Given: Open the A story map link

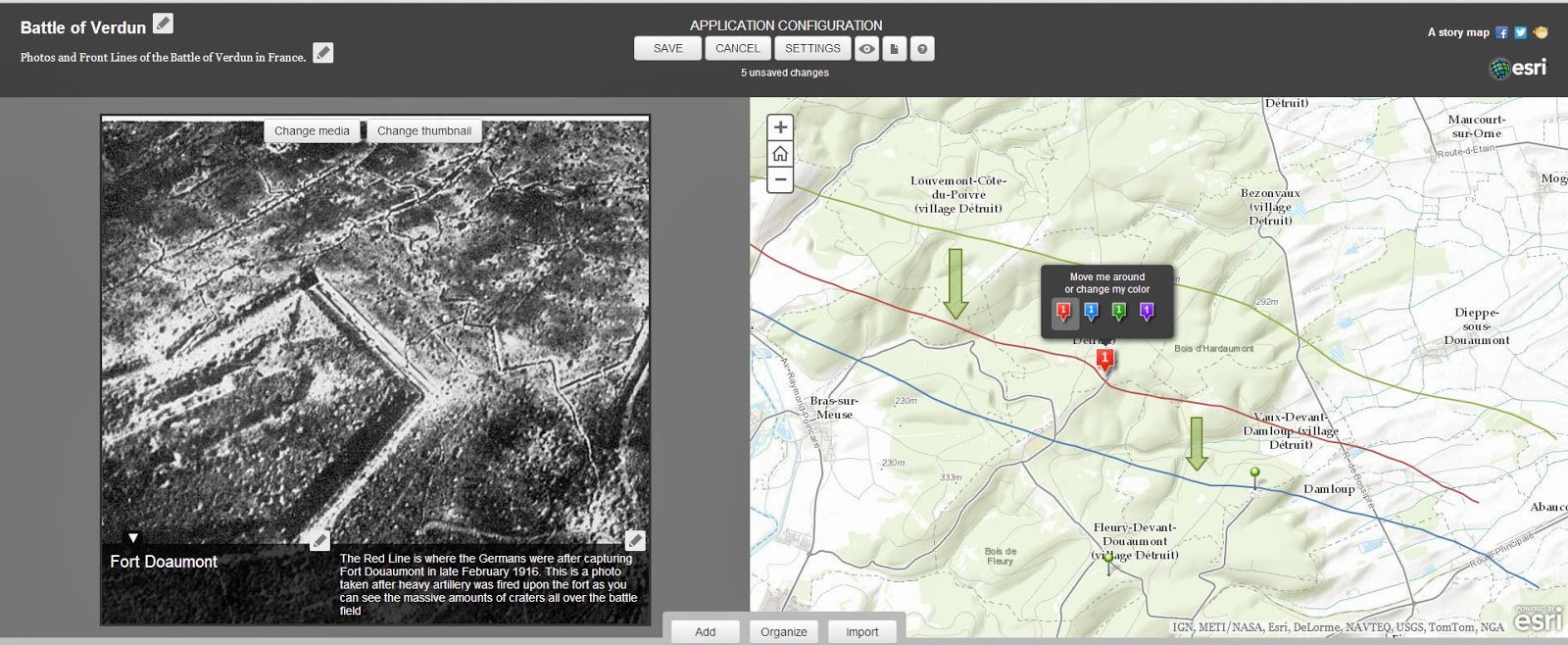Looking at the screenshot, I should pyautogui.click(x=1458, y=32).
